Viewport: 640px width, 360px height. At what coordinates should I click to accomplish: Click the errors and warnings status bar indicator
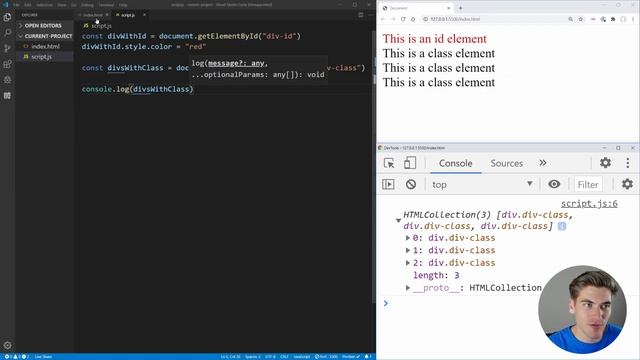16,357
